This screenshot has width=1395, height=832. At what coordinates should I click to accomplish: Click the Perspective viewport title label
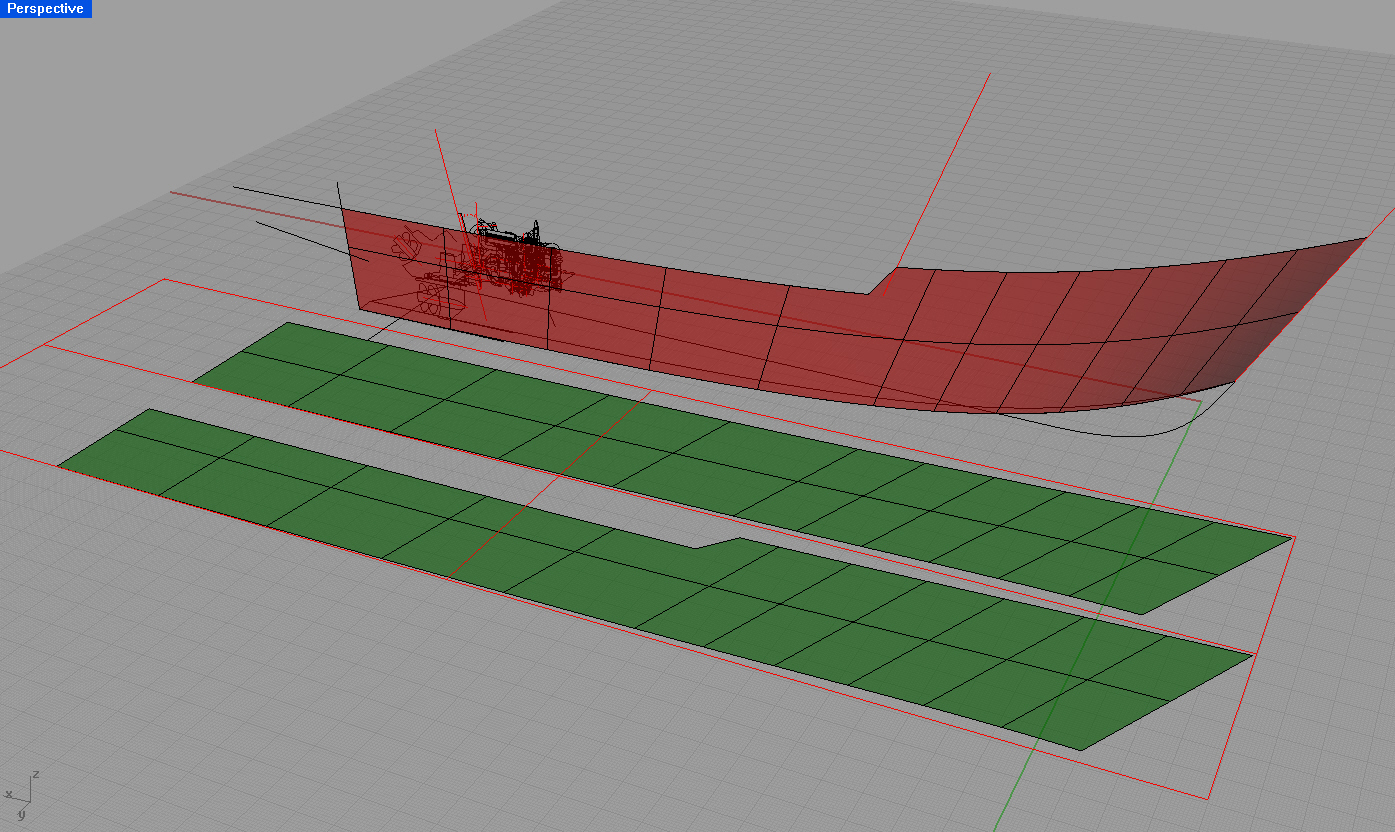click(45, 9)
